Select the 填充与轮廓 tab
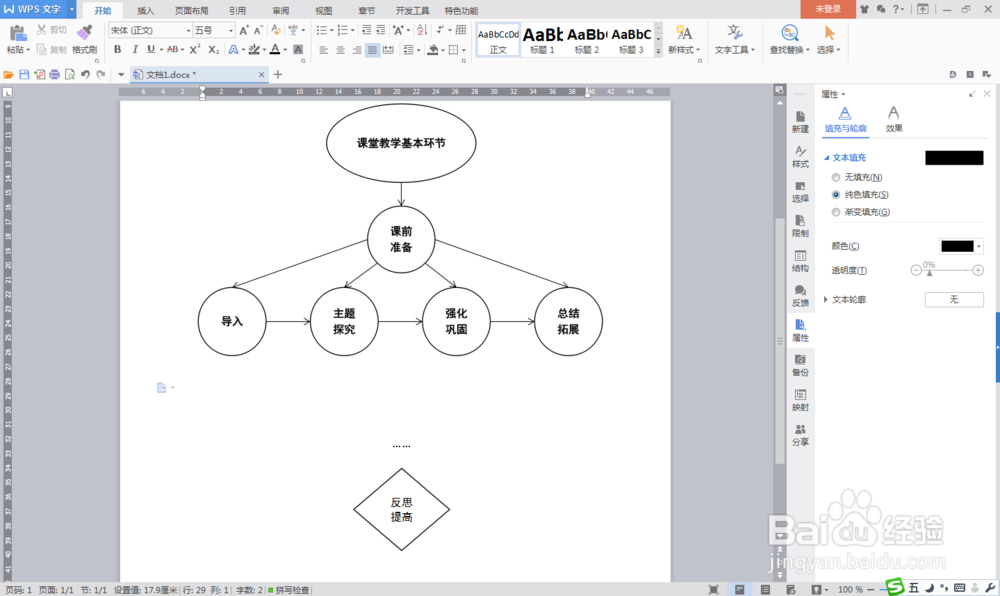1000x596 pixels. (846, 119)
